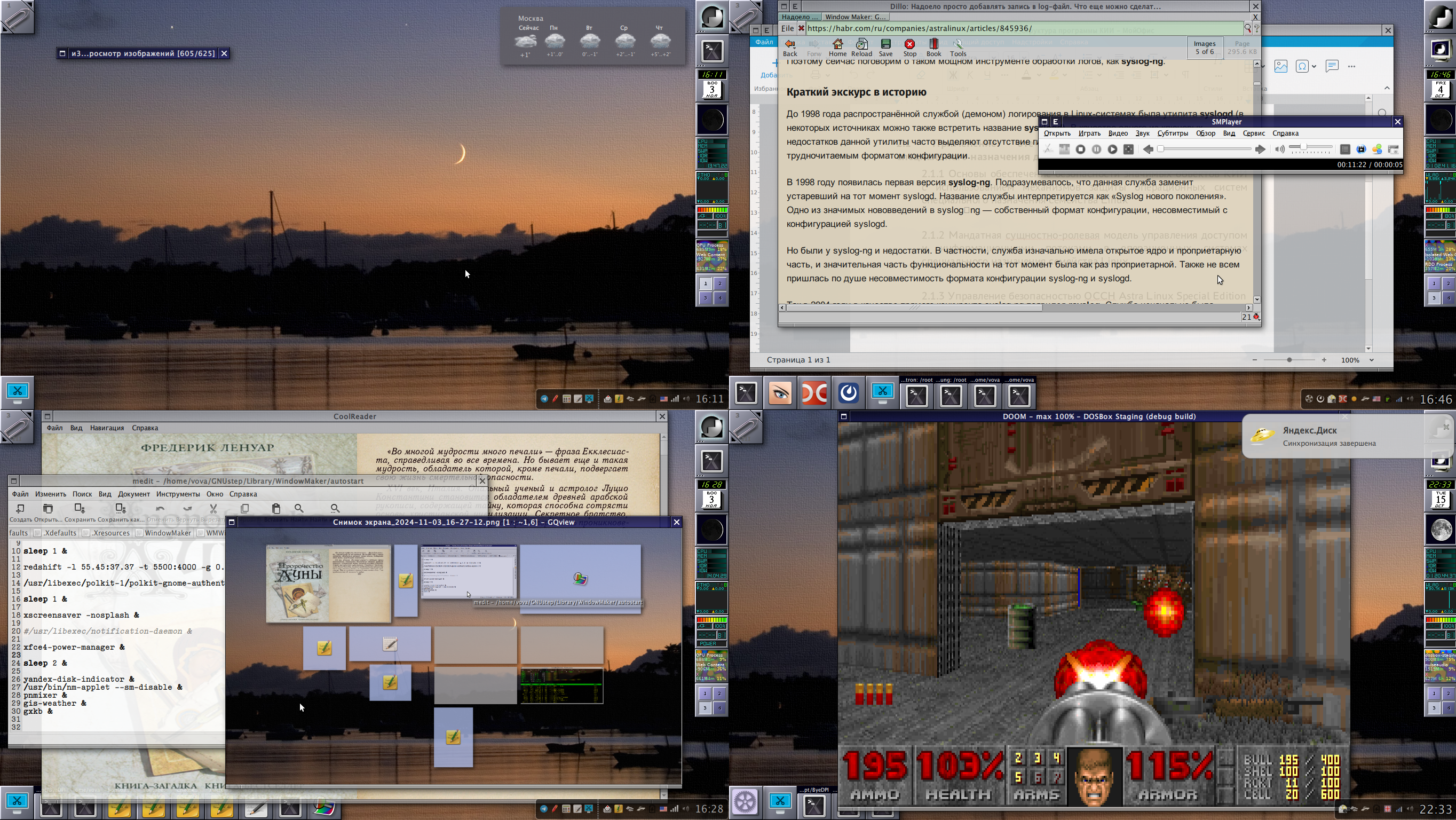The height and width of the screenshot is (820, 1456).
Task: Click medit Find magnifier icon
Action: [x=299, y=509]
